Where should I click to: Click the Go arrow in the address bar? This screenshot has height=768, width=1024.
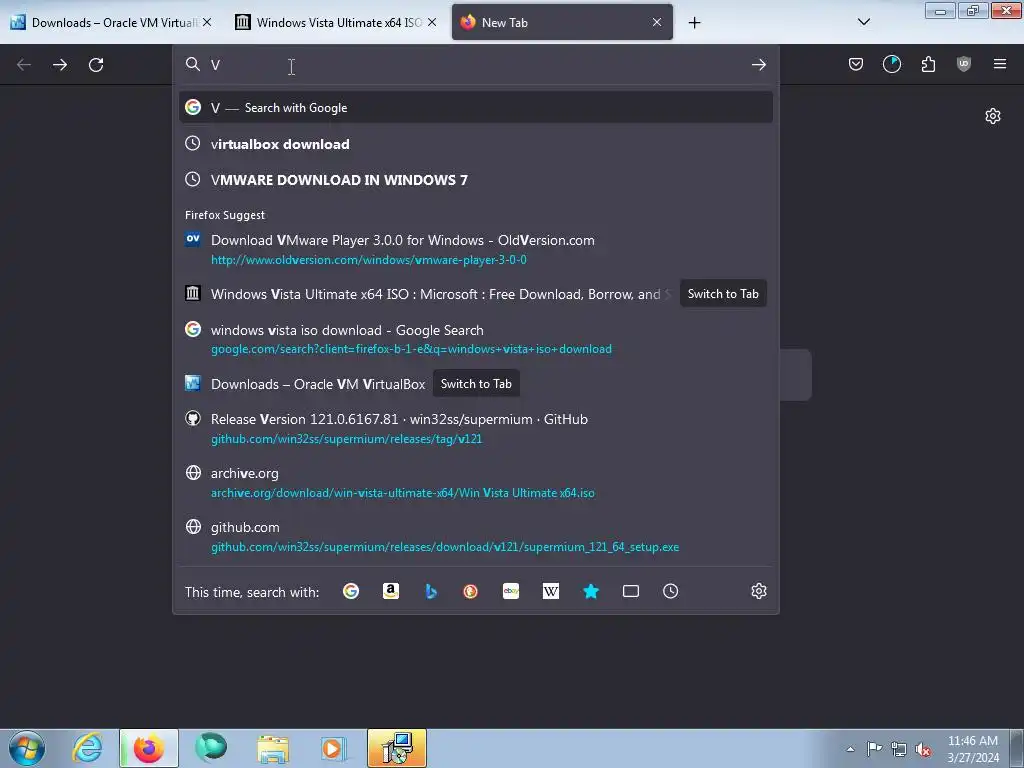(758, 65)
